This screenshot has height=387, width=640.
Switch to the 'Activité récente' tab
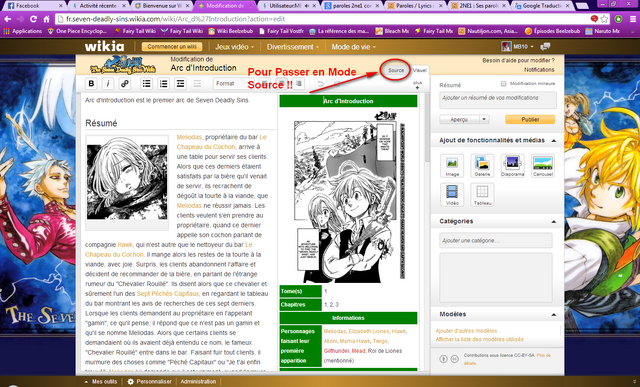(x=98, y=6)
